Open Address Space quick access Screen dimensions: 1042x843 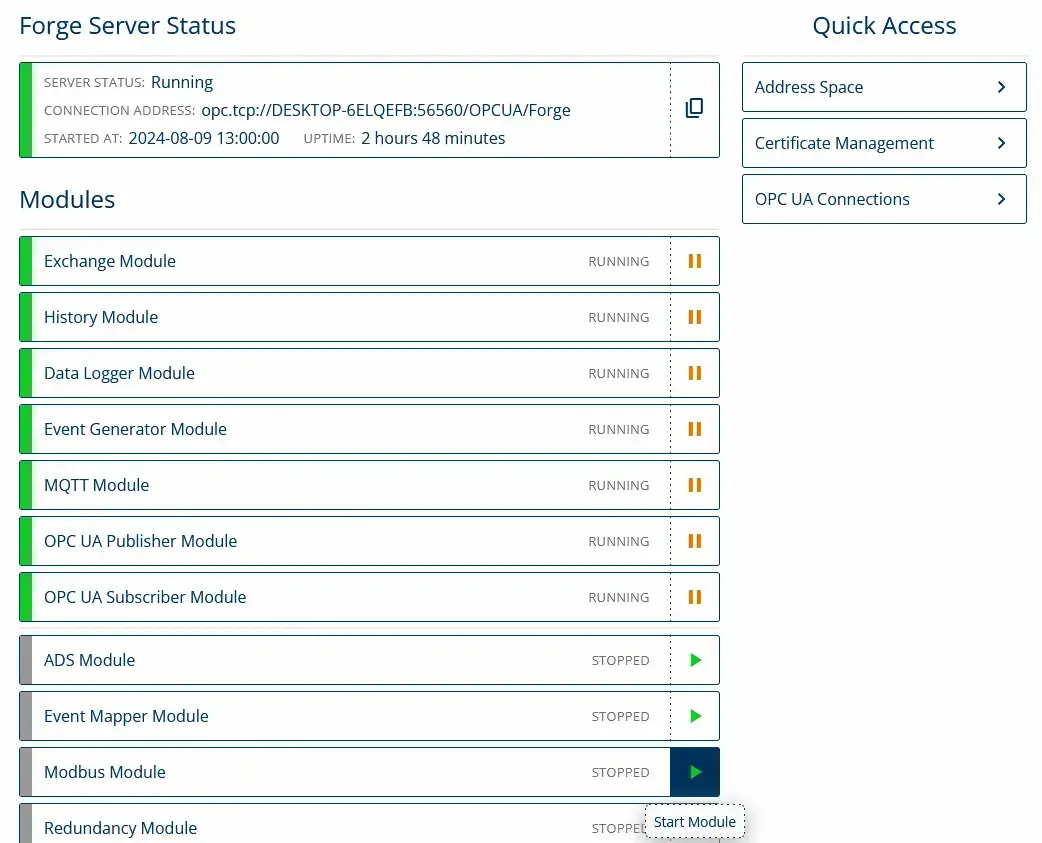coord(884,87)
